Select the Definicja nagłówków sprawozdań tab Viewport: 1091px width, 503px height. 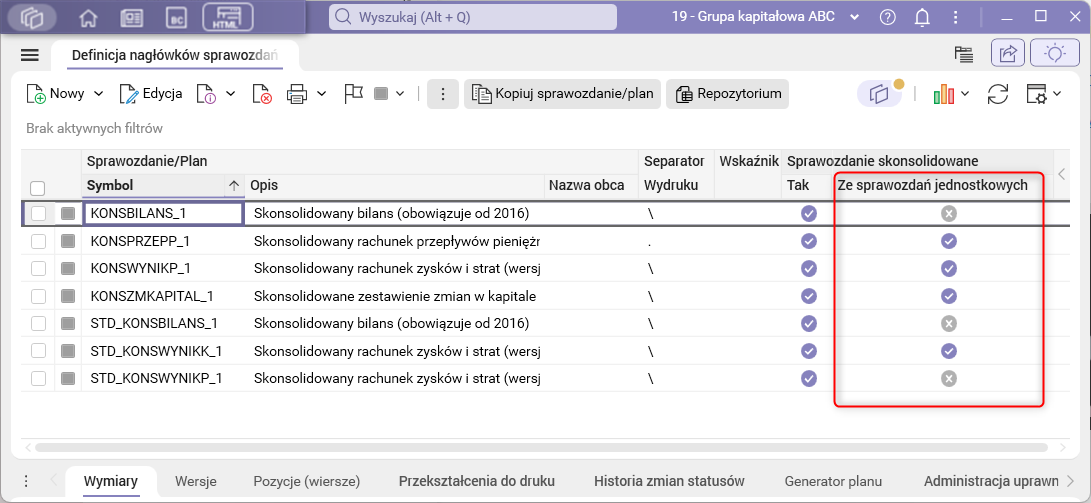(x=175, y=55)
